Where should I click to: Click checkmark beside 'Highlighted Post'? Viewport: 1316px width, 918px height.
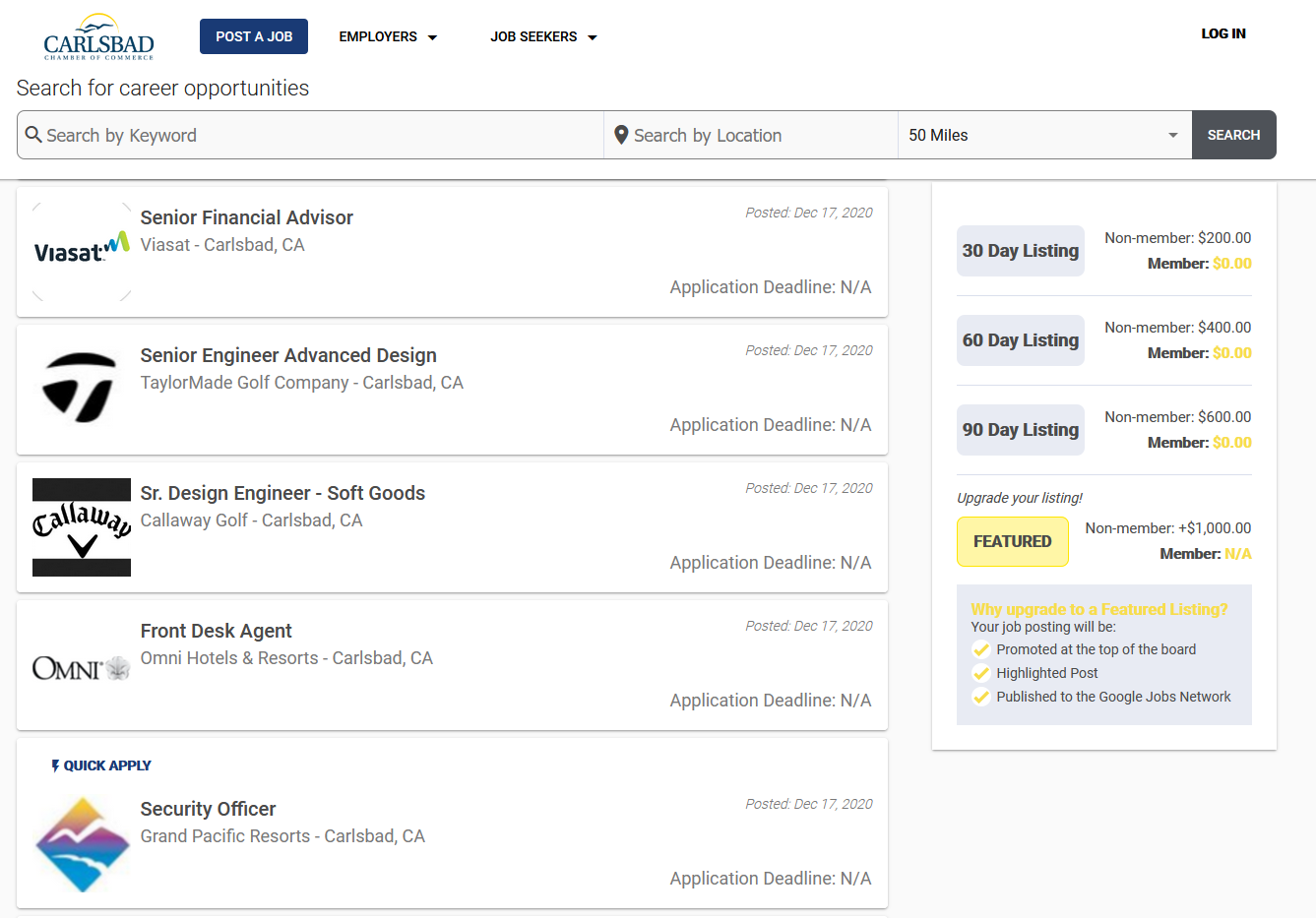pos(981,673)
